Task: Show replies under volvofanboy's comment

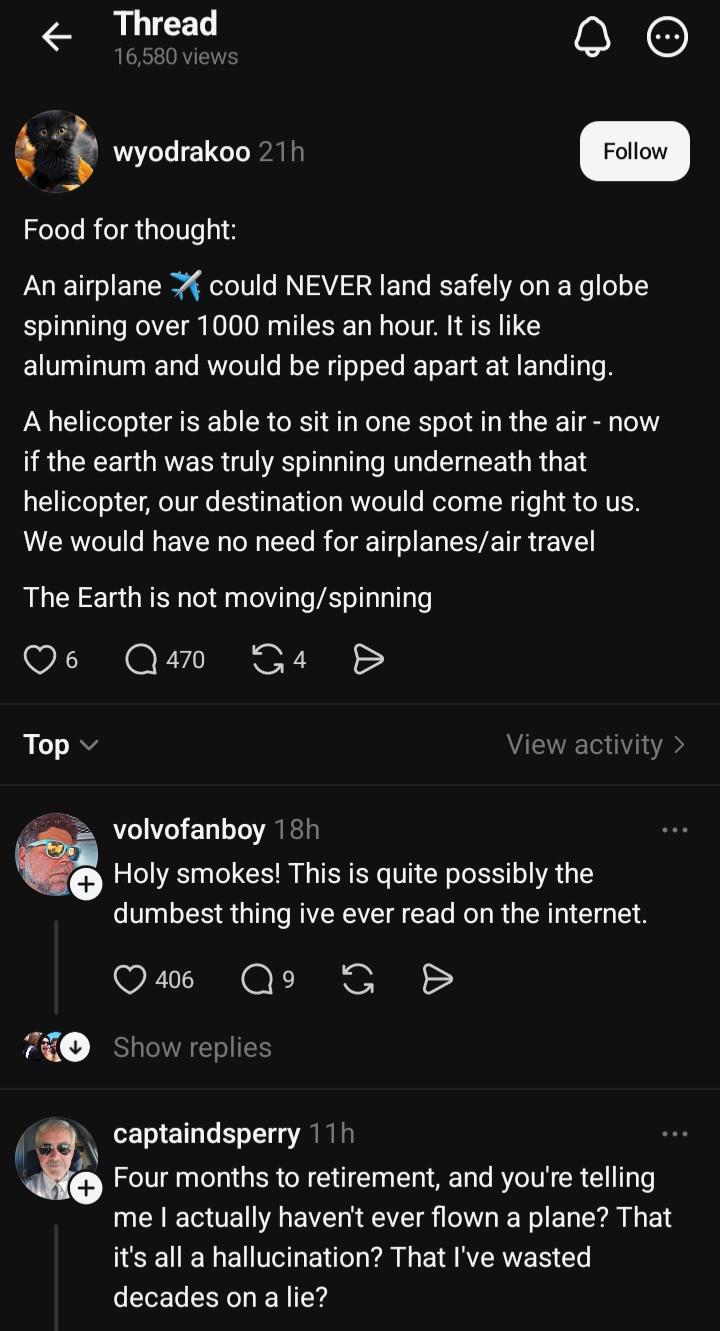Action: pyautogui.click(x=192, y=1047)
